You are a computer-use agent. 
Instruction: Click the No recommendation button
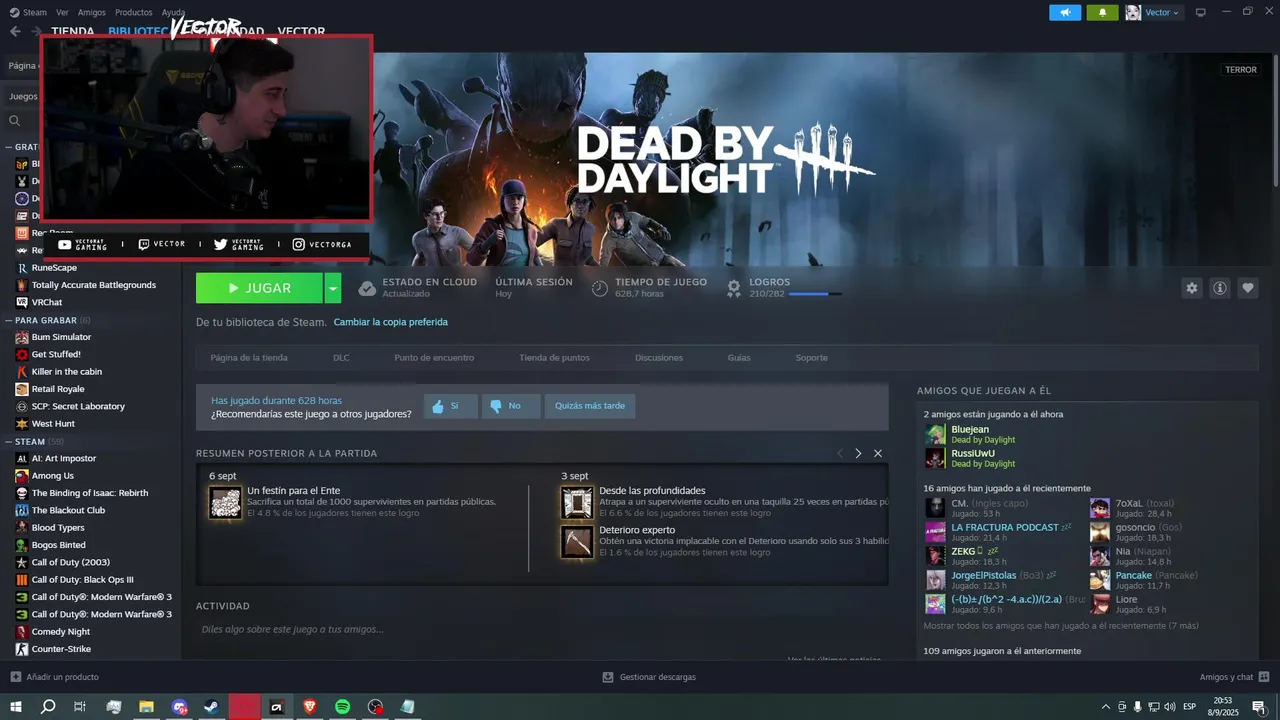click(x=510, y=406)
